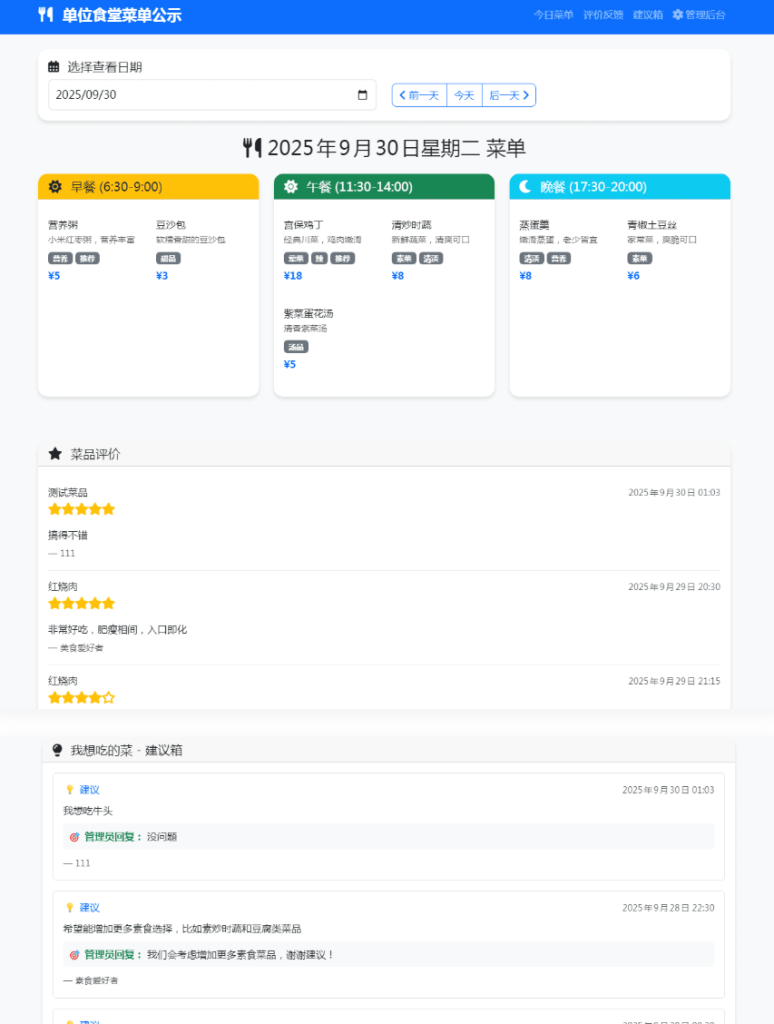点击菜品评价区域的星标图标
Screen dimensions: 774x1024
click(55, 454)
